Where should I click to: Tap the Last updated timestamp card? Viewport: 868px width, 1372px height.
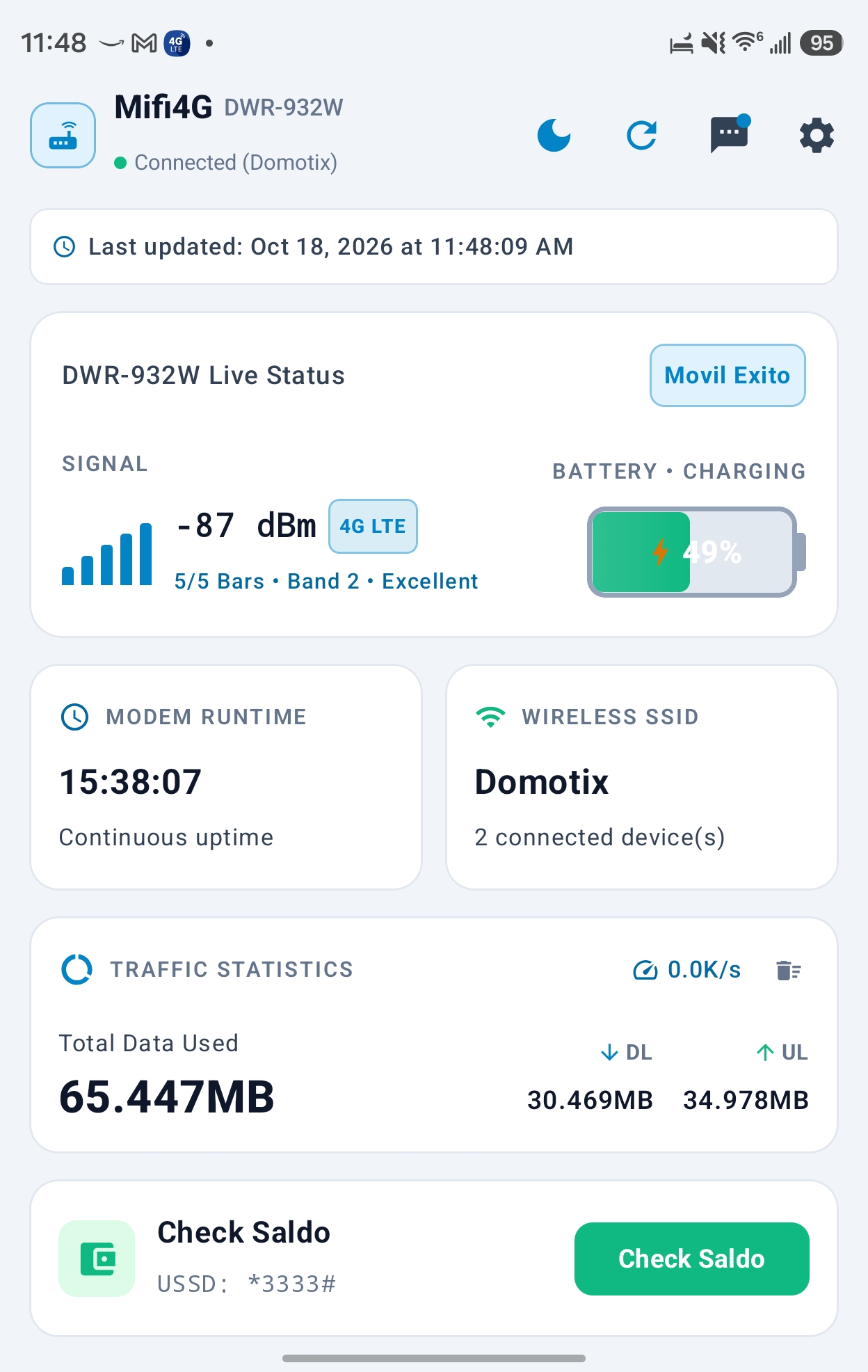coord(434,246)
